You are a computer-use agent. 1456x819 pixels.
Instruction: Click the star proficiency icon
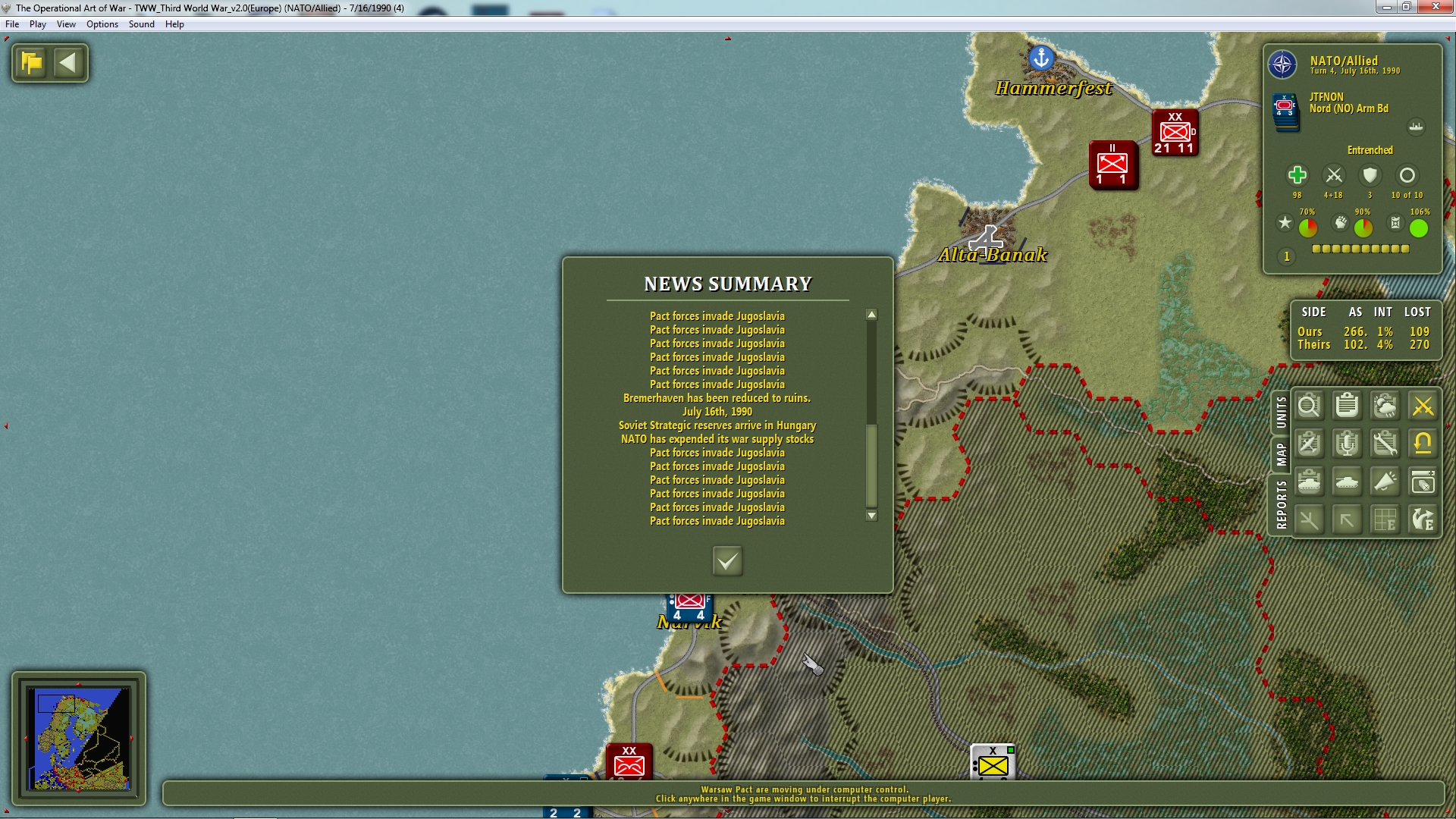1285,222
